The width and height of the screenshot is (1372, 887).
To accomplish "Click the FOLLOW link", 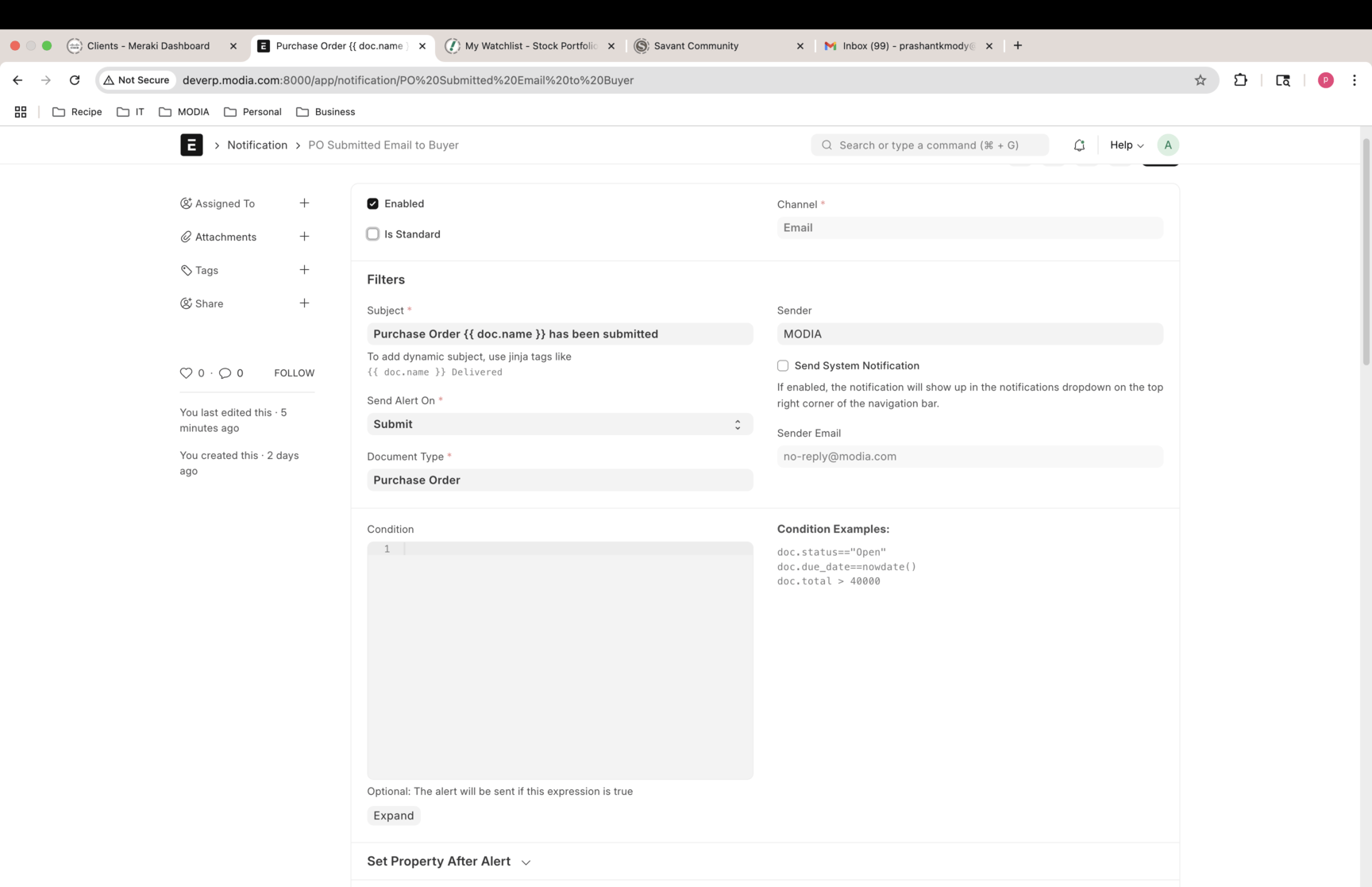I will (294, 373).
